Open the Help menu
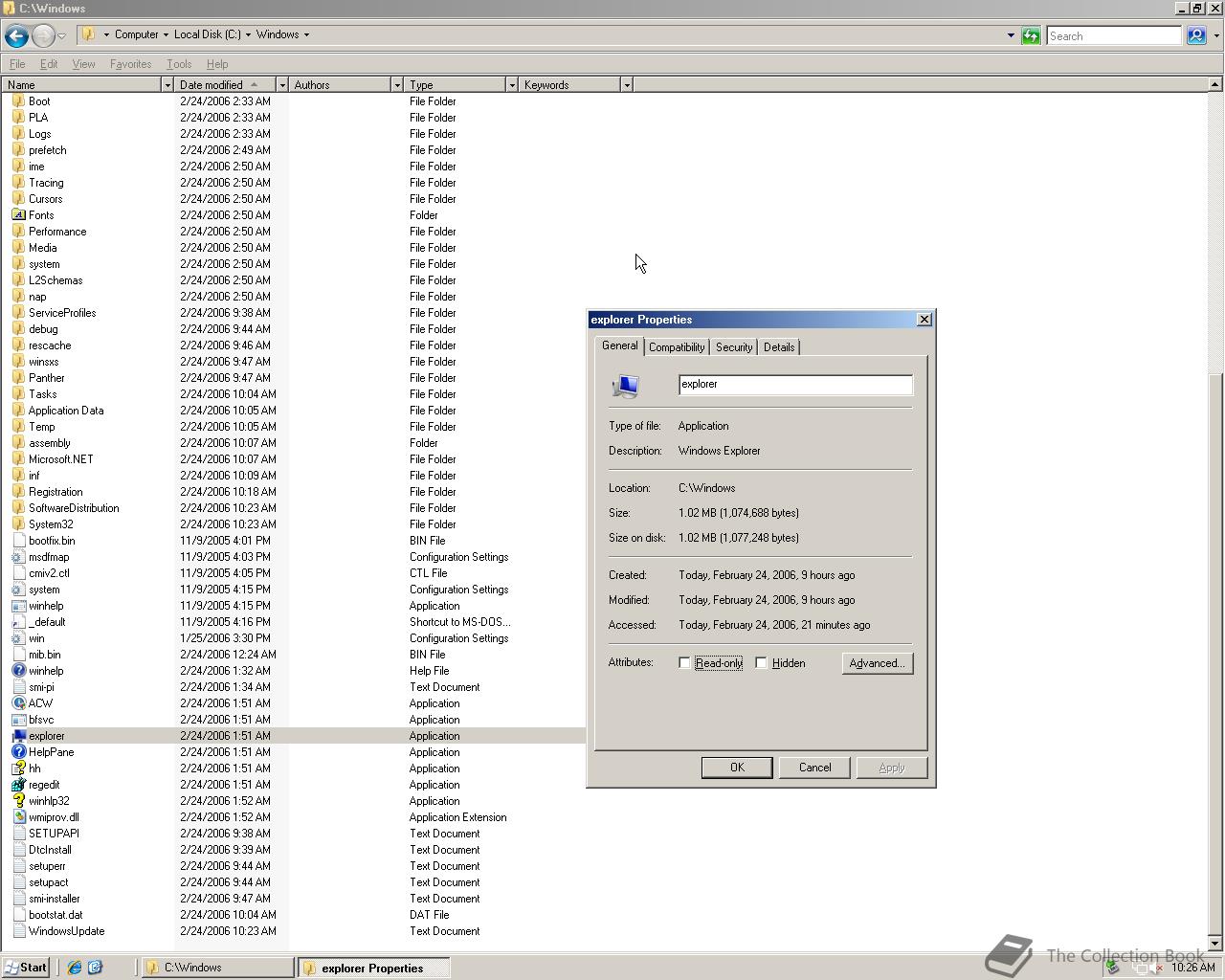Screen dimensions: 1225x980 pyautogui.click(x=217, y=64)
